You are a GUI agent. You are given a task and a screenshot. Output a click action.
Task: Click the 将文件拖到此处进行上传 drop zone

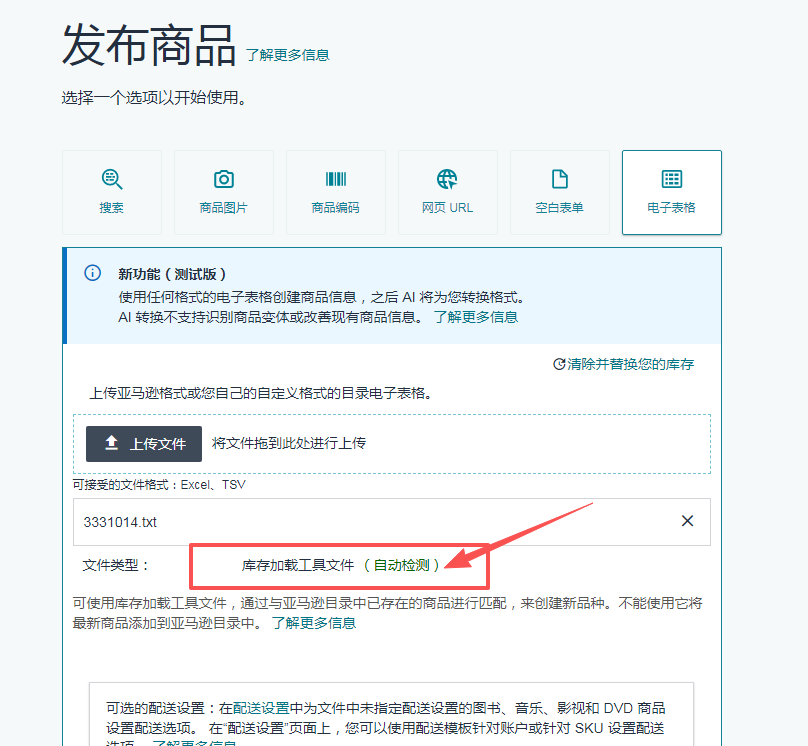tap(289, 443)
